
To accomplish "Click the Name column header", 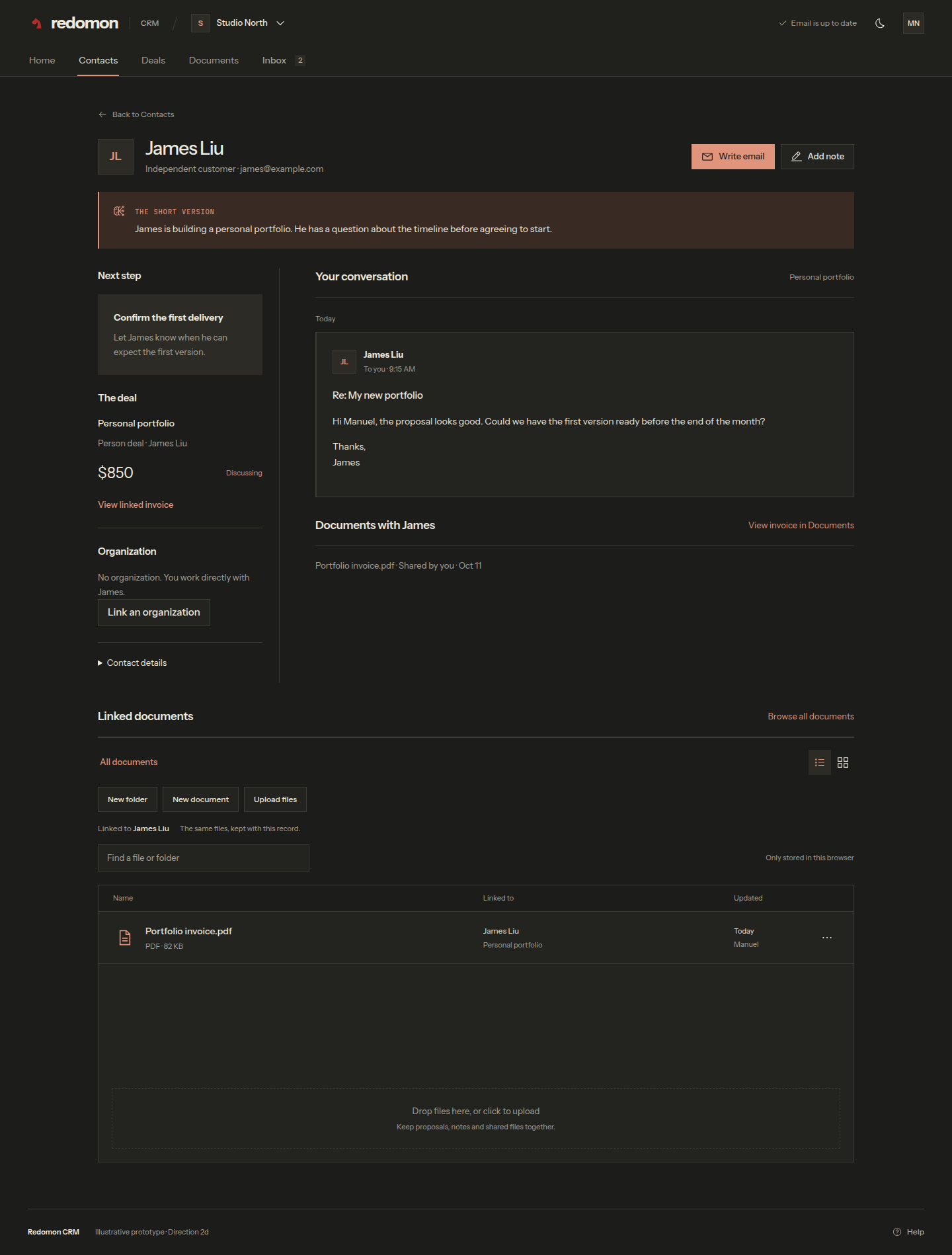I will click(123, 898).
